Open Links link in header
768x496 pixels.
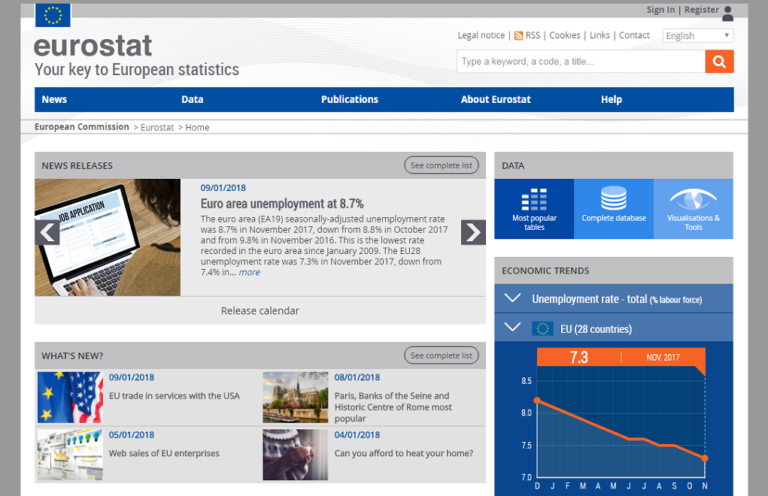(x=600, y=35)
